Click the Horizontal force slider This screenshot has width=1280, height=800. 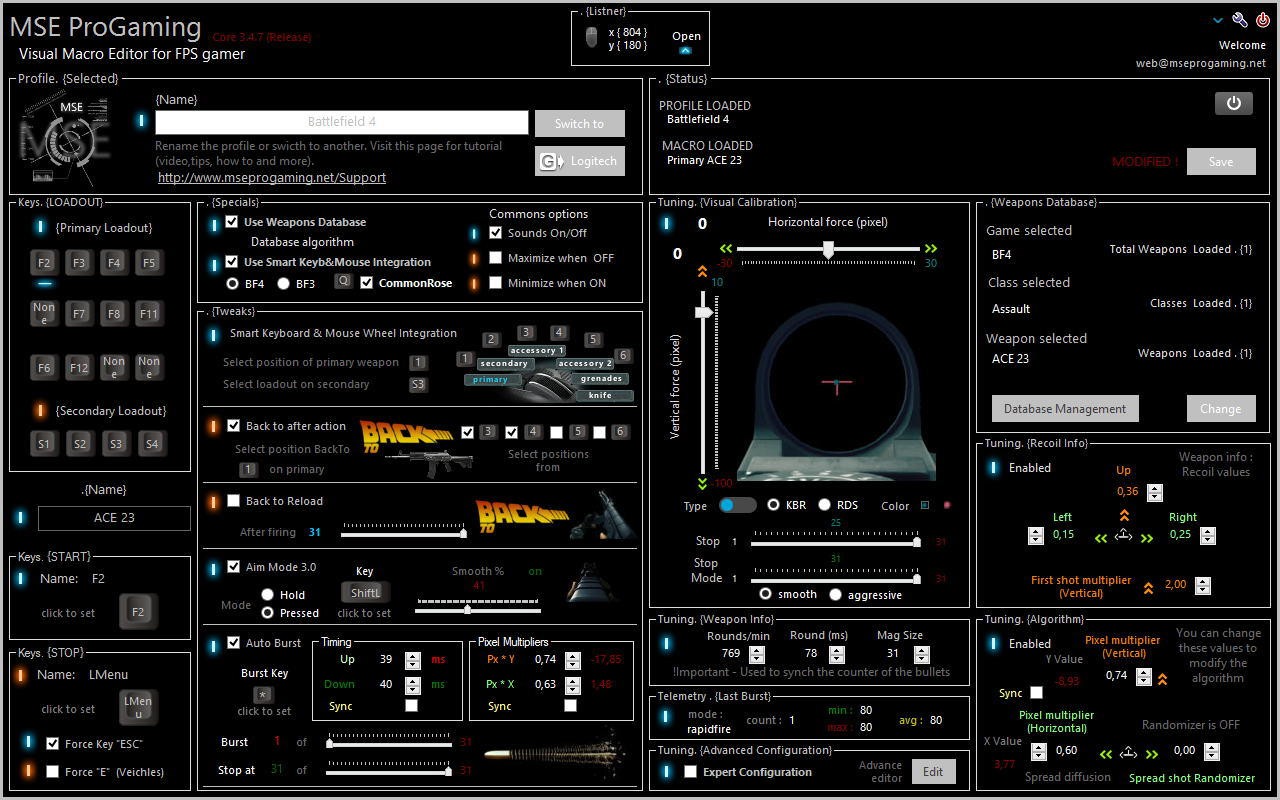pos(829,249)
